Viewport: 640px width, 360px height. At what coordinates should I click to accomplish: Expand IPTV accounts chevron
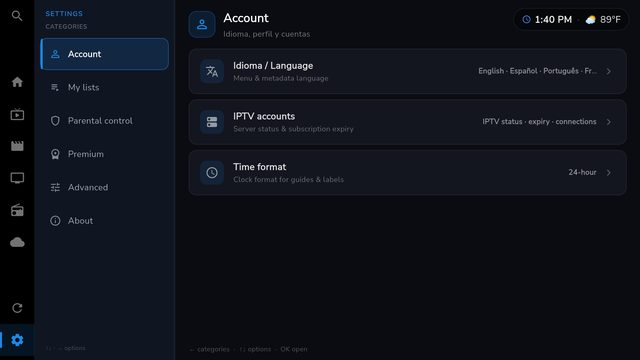click(x=609, y=122)
